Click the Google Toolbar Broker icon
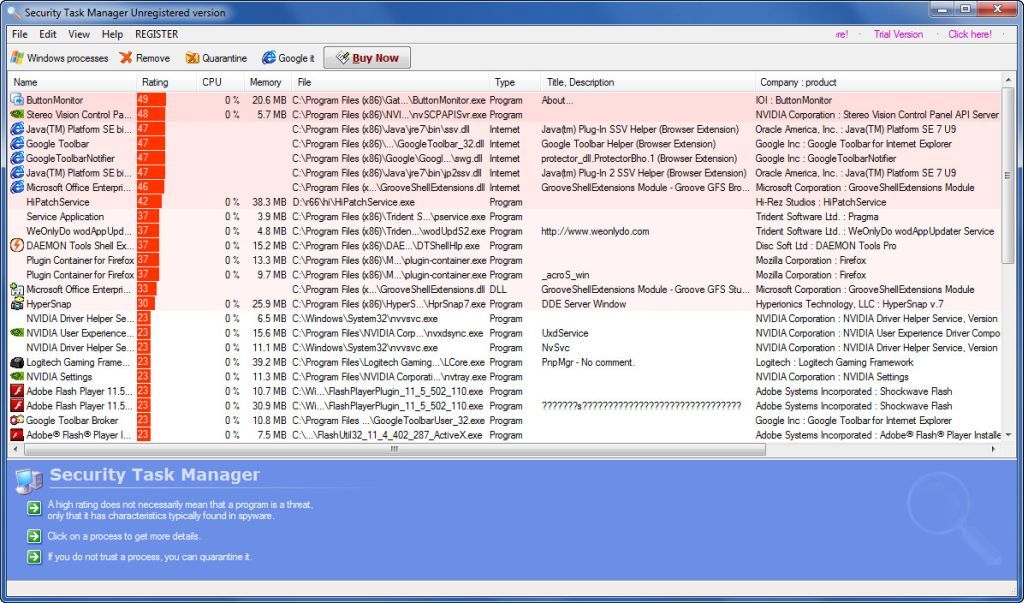 click(x=17, y=420)
